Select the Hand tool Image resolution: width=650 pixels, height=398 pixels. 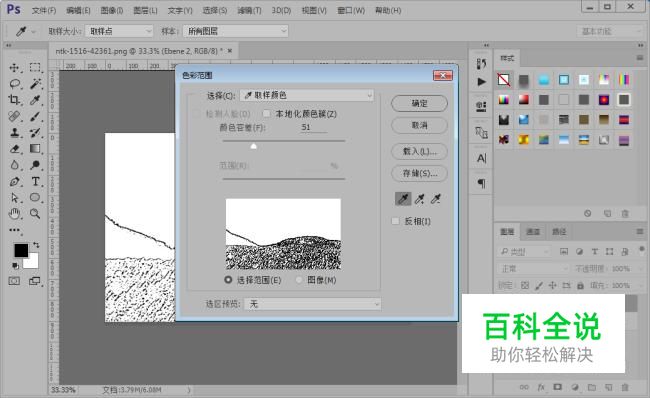point(15,214)
